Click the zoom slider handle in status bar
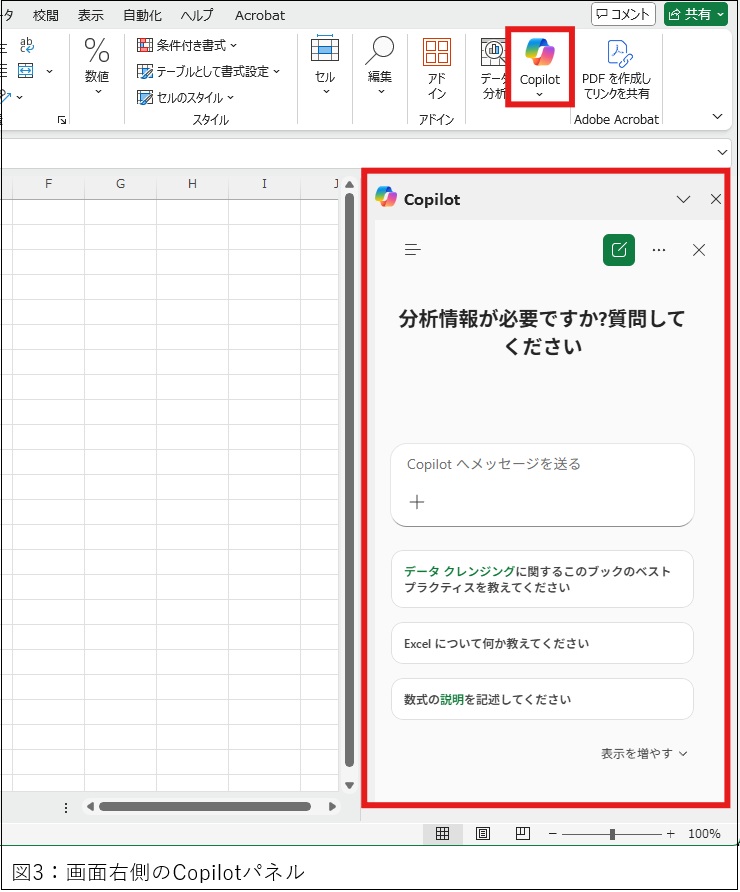The width and height of the screenshot is (740, 892). (612, 834)
